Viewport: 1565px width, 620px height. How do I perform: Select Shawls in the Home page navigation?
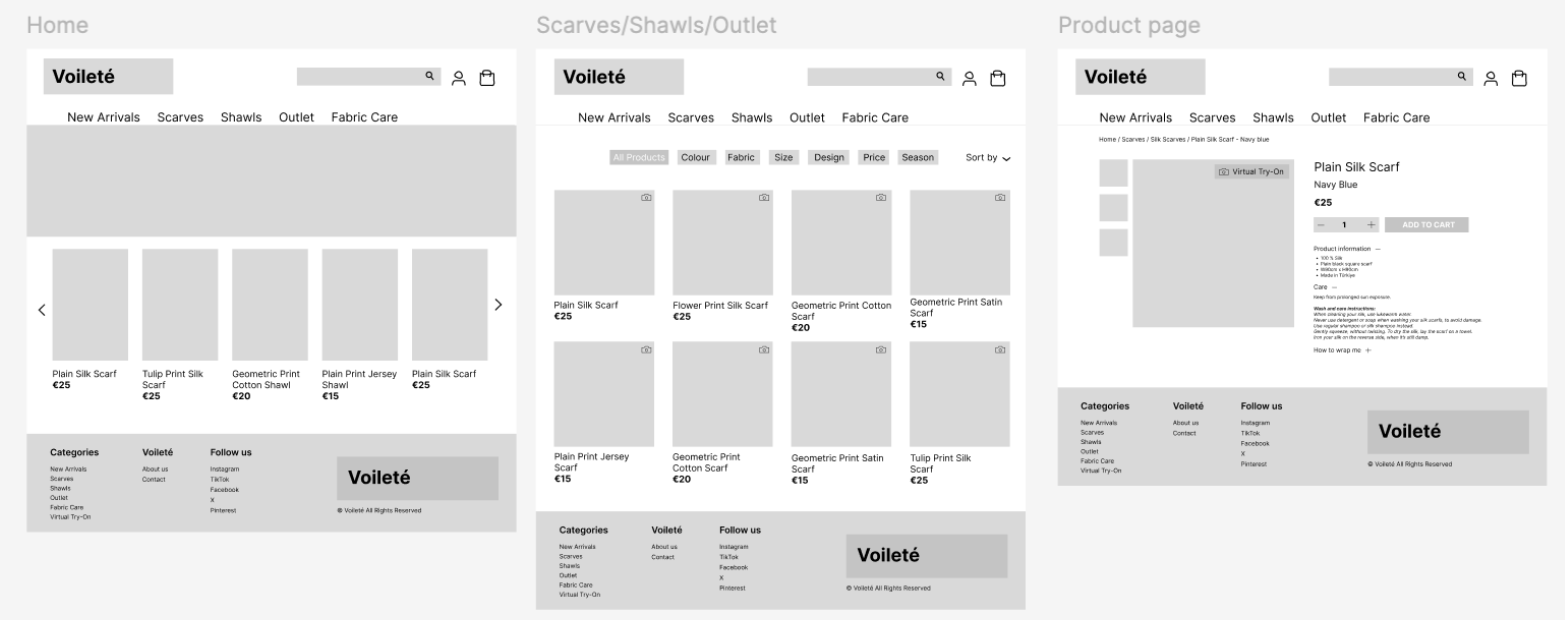pyautogui.click(x=243, y=117)
